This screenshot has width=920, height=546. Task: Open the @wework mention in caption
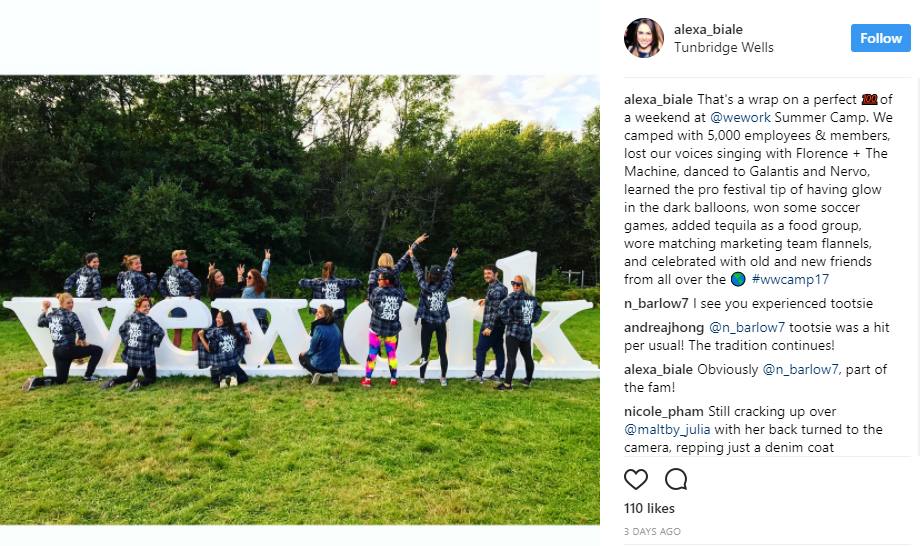point(740,117)
